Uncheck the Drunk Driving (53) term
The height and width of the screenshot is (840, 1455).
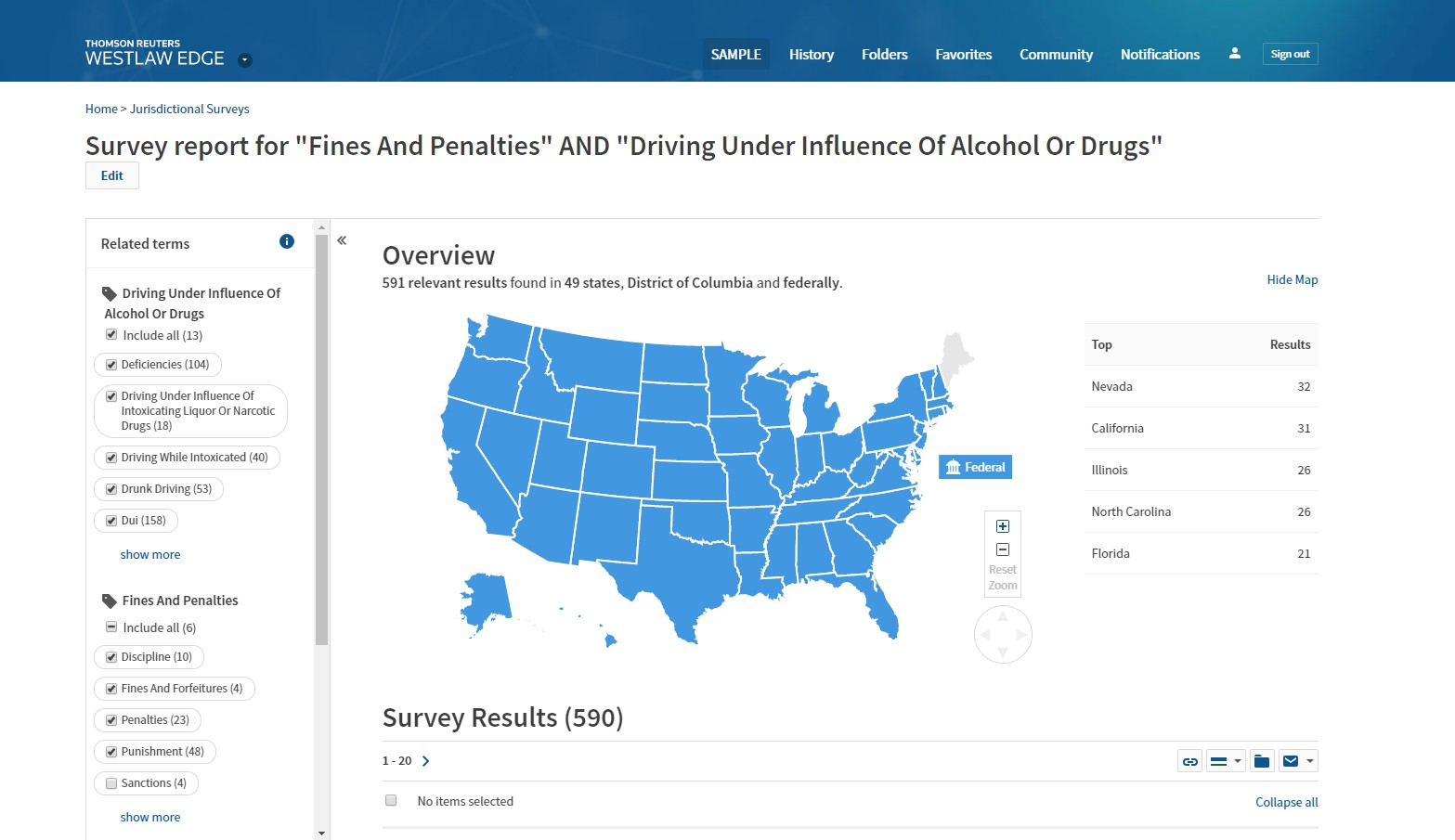pyautogui.click(x=111, y=489)
